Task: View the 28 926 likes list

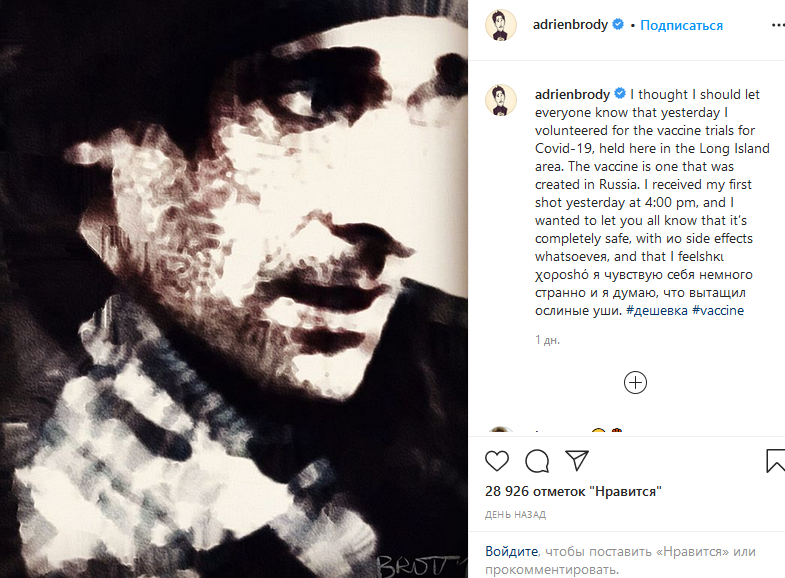Action: [x=573, y=491]
